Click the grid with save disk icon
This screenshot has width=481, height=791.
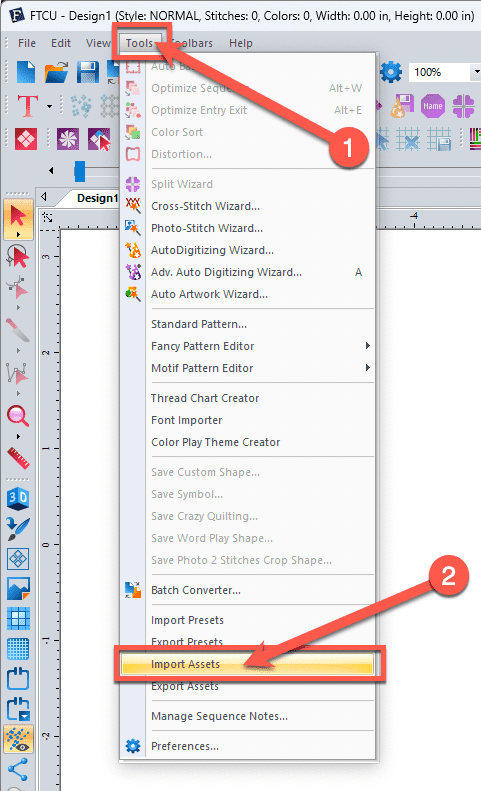[439, 139]
